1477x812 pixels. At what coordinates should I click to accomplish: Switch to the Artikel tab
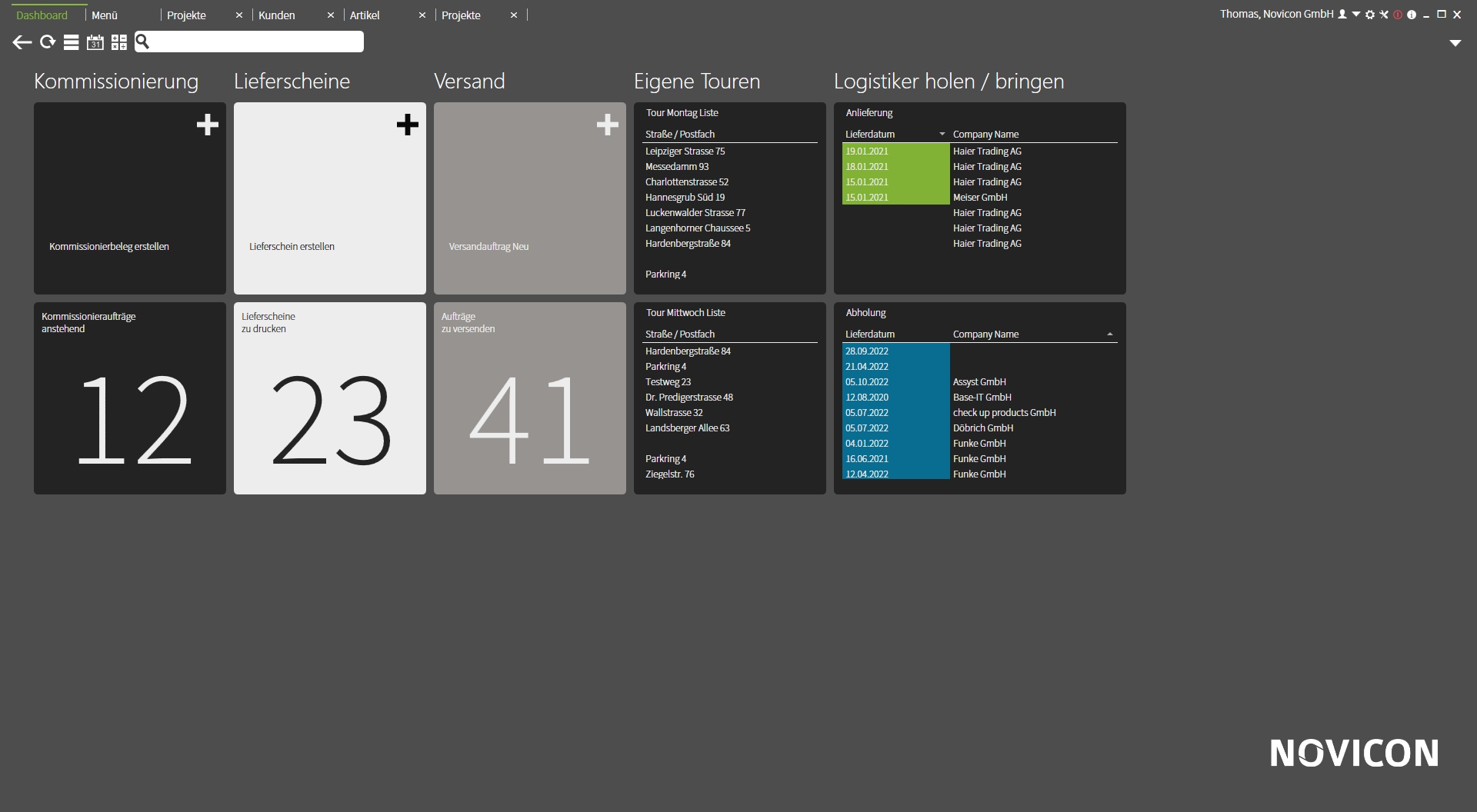pyautogui.click(x=365, y=15)
